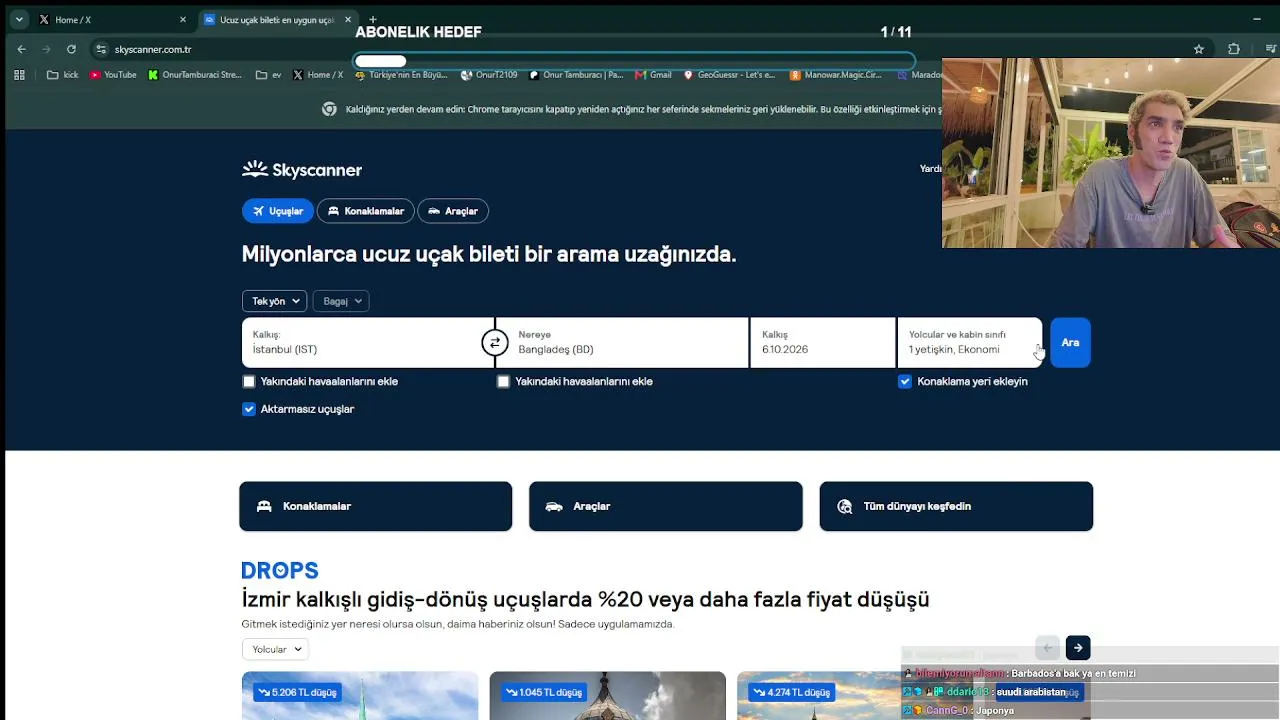The image size is (1280, 720).
Task: View site information icon in address bar
Action: (101, 49)
